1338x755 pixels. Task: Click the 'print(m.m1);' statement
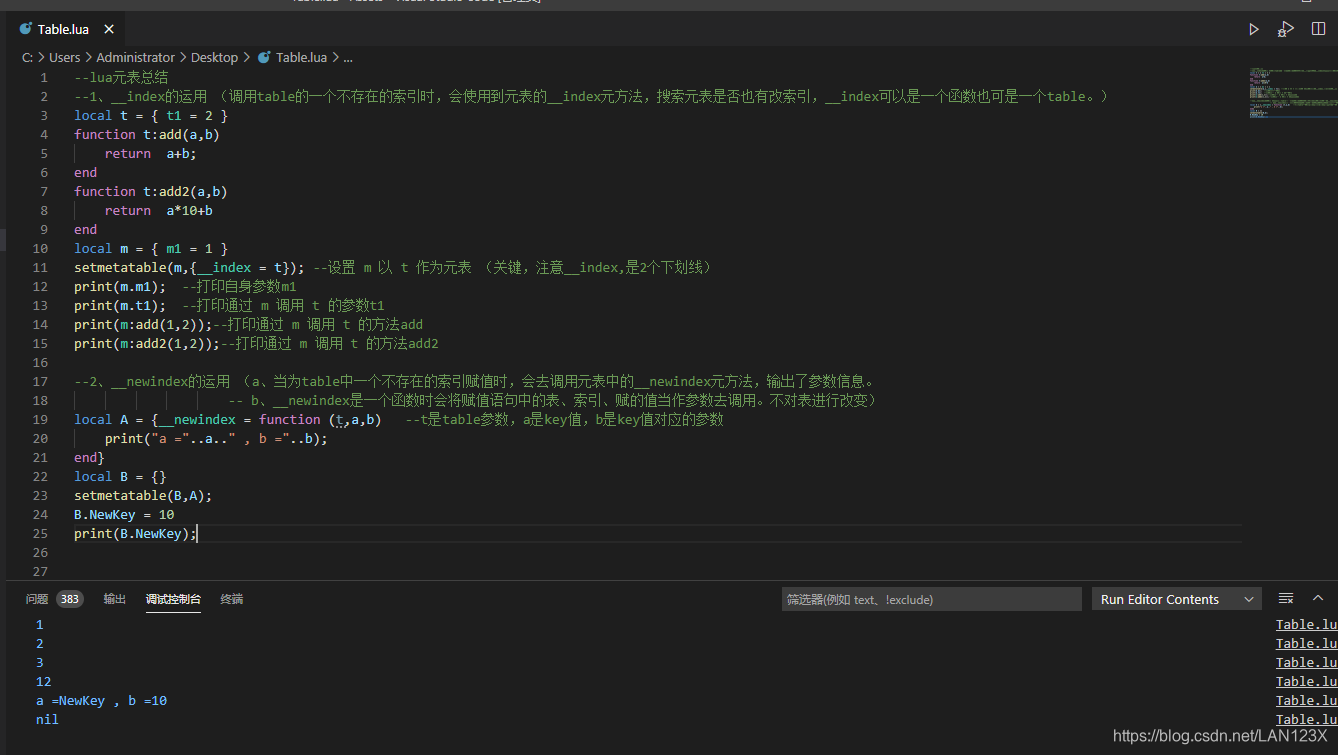click(x=120, y=286)
